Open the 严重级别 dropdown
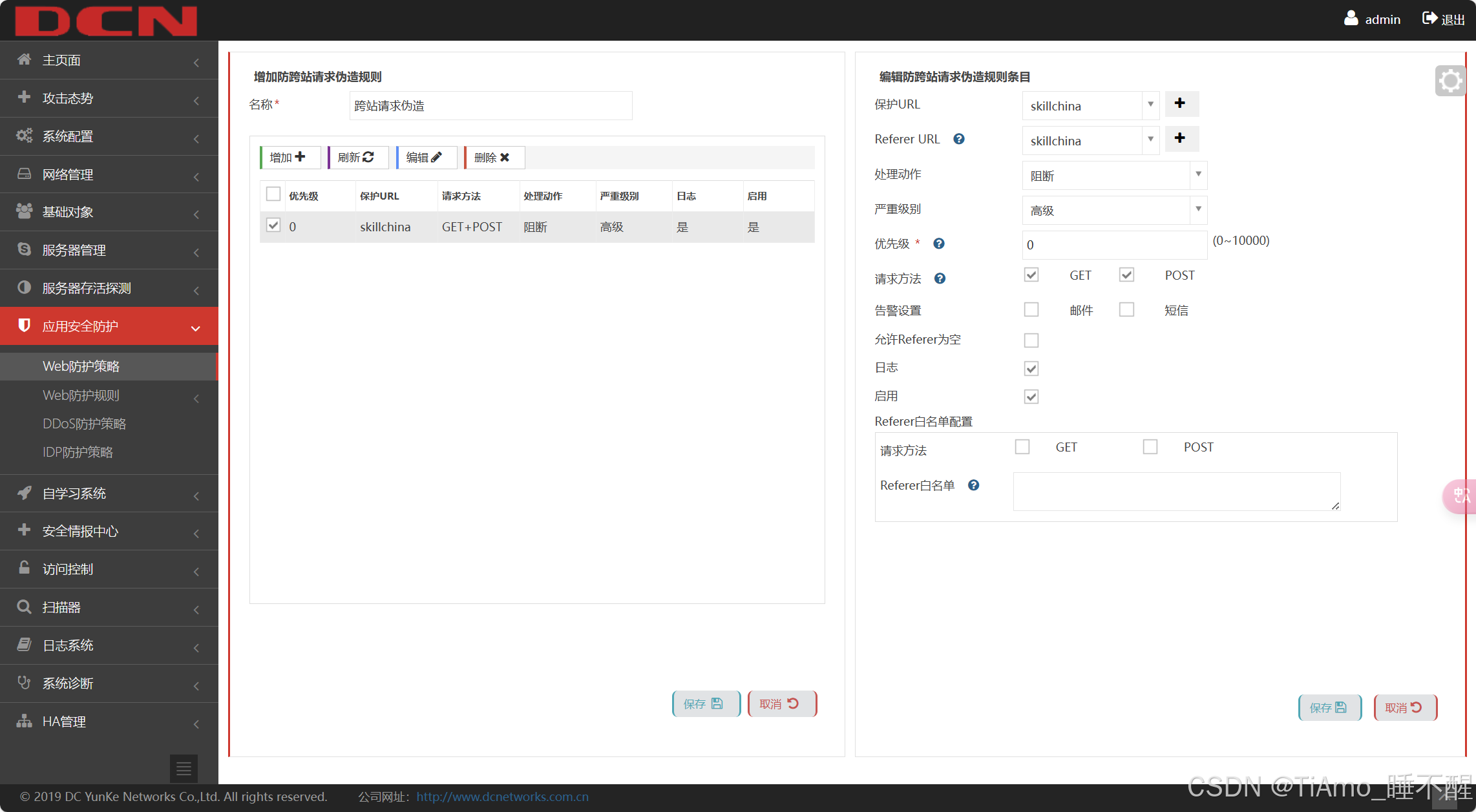This screenshot has height=812, width=1476. tap(1115, 210)
